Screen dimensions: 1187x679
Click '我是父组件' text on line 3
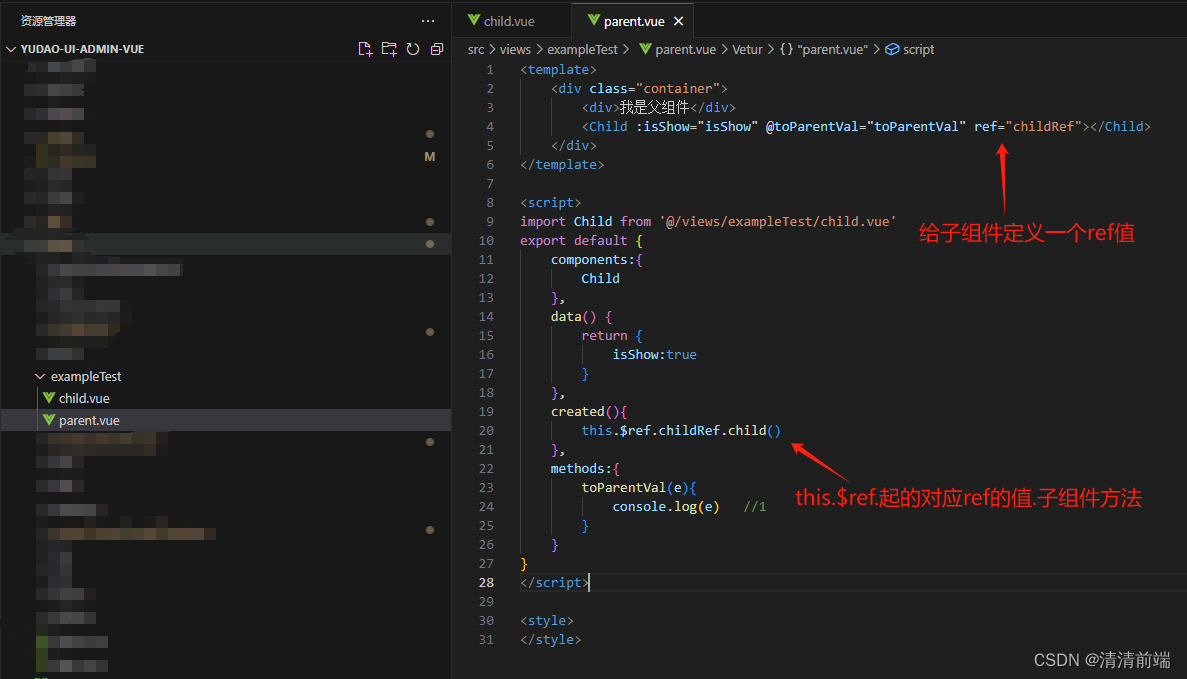click(654, 107)
